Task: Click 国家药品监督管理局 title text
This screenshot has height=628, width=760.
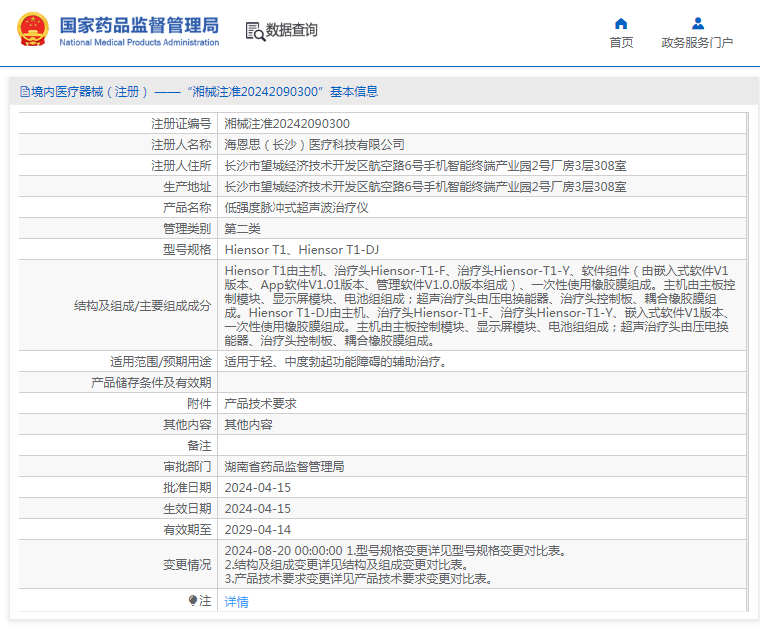Action: click(x=139, y=25)
